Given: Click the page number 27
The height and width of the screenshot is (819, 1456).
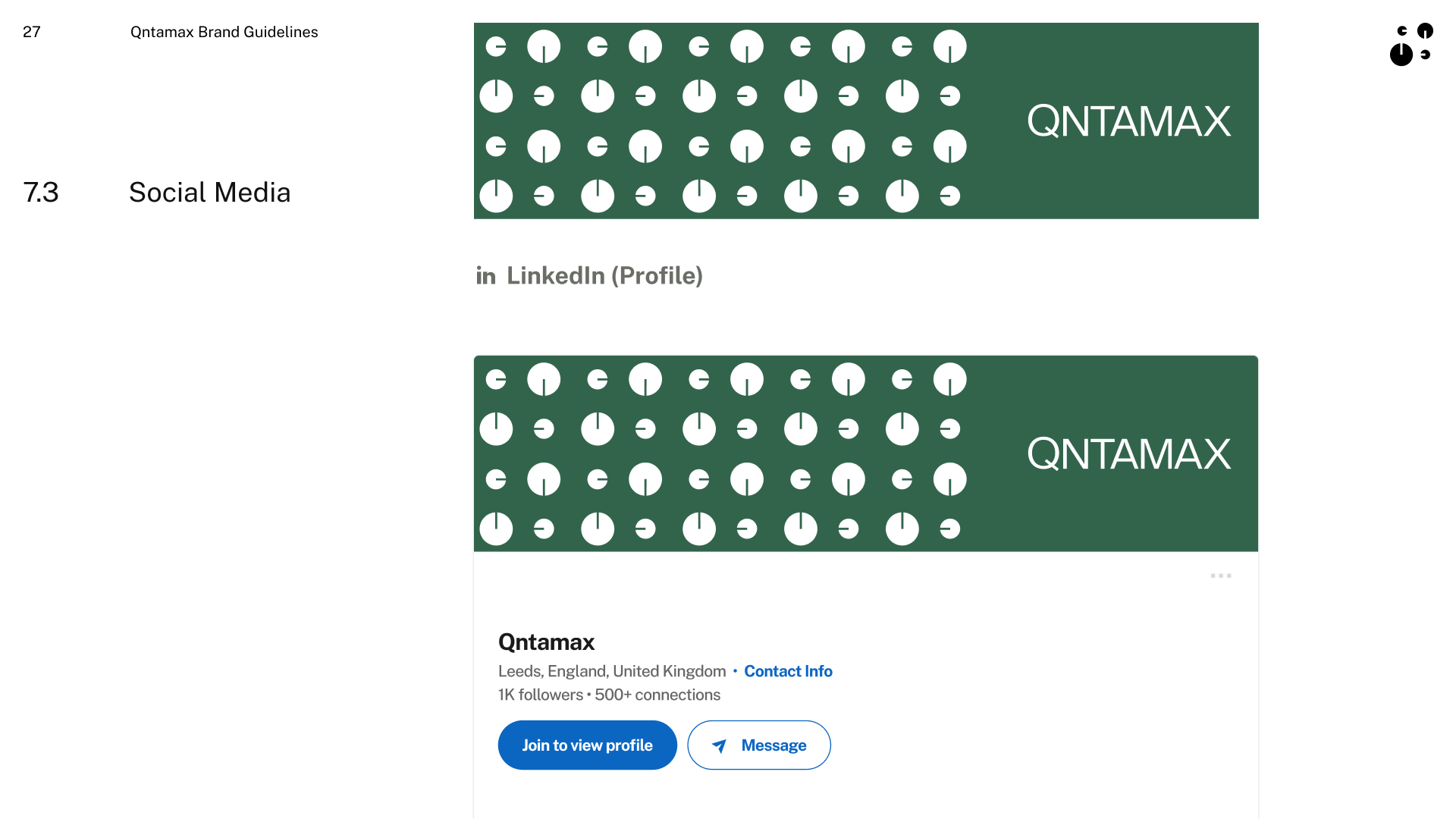Looking at the screenshot, I should pos(32,32).
